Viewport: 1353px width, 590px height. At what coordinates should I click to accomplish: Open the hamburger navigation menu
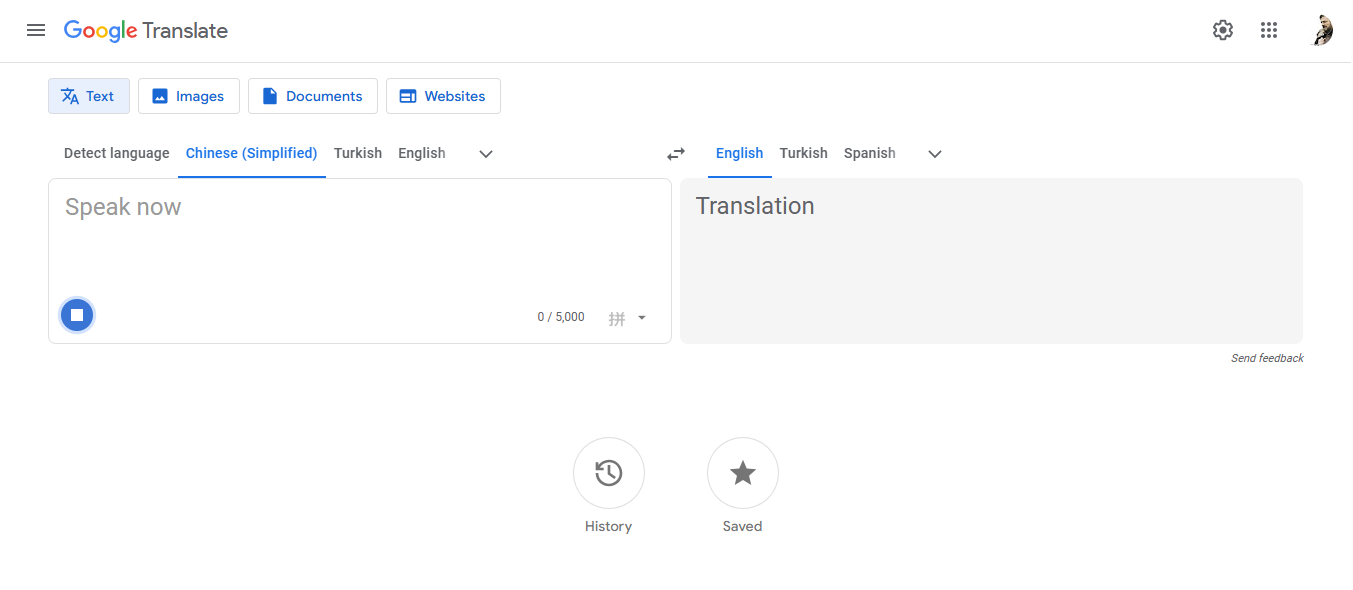36,30
